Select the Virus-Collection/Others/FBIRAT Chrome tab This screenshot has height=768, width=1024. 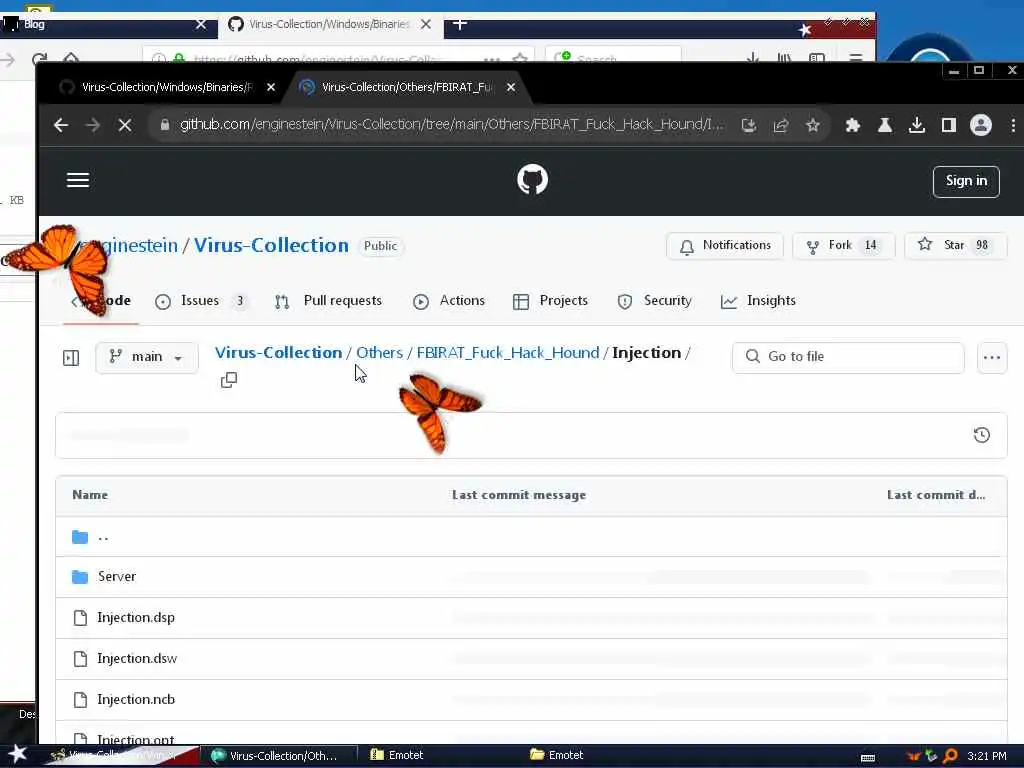(408, 87)
